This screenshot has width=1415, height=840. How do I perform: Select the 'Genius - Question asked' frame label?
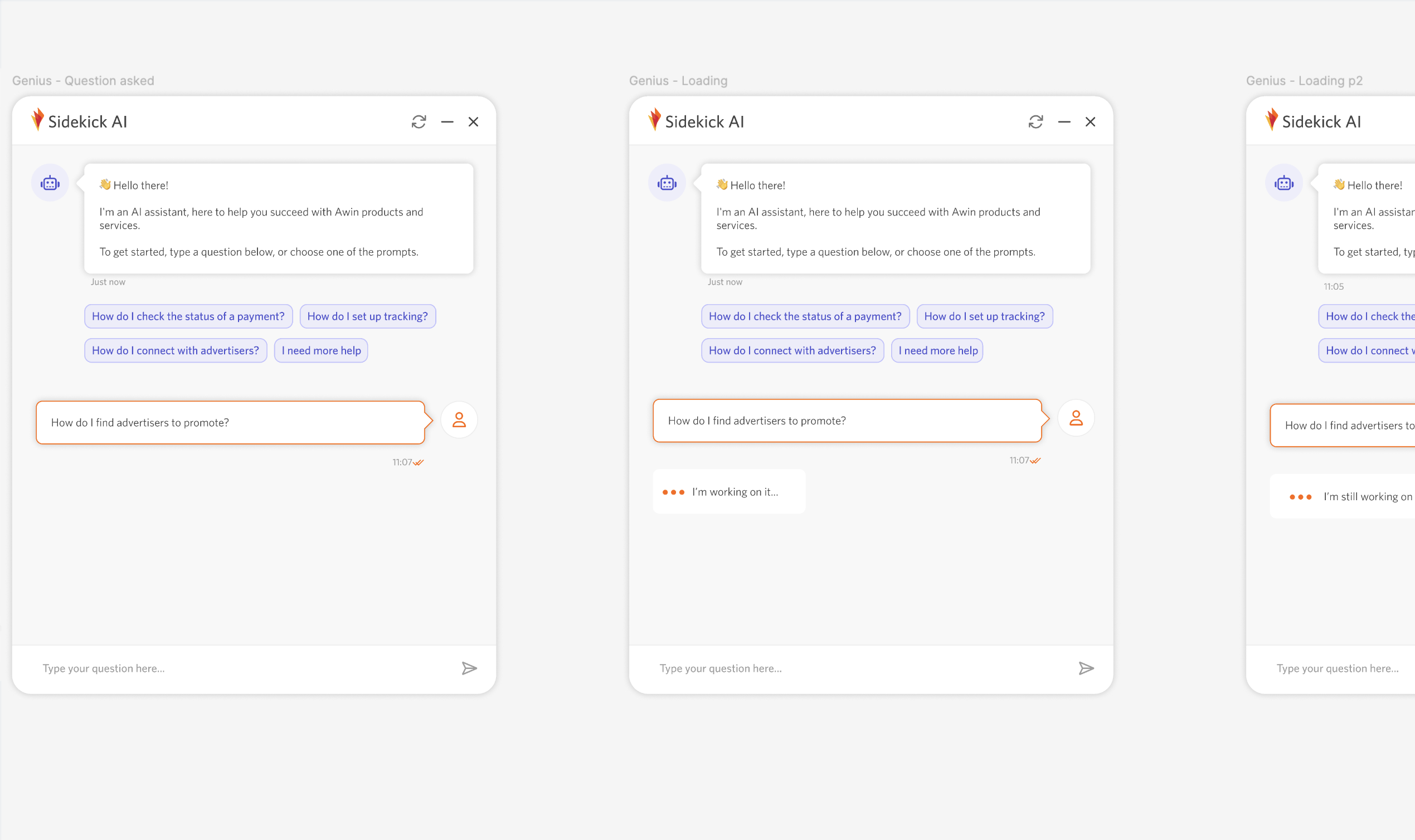pyautogui.click(x=83, y=81)
